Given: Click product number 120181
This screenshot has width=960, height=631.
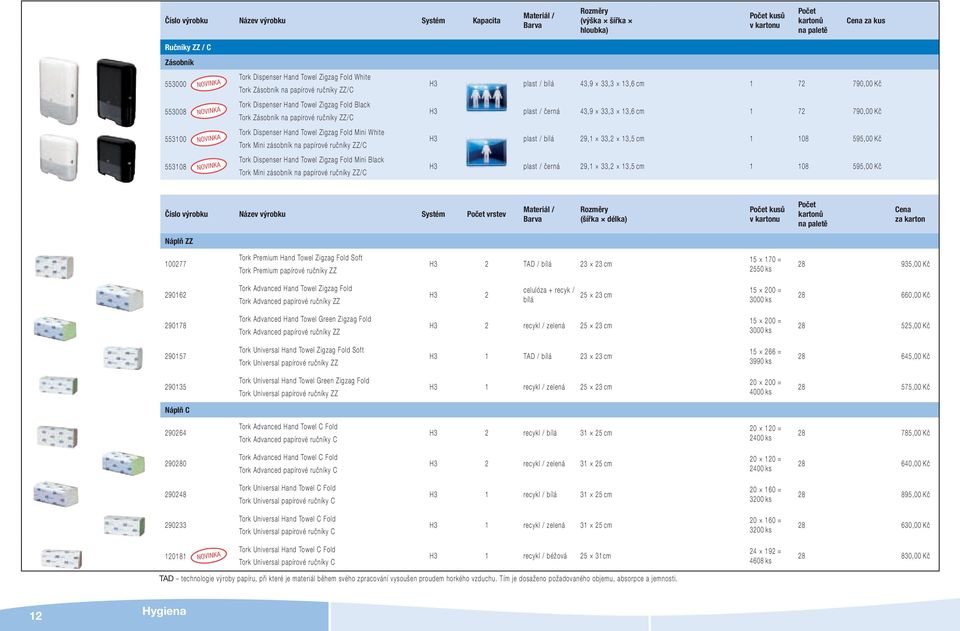Looking at the screenshot, I should pyautogui.click(x=175, y=556).
